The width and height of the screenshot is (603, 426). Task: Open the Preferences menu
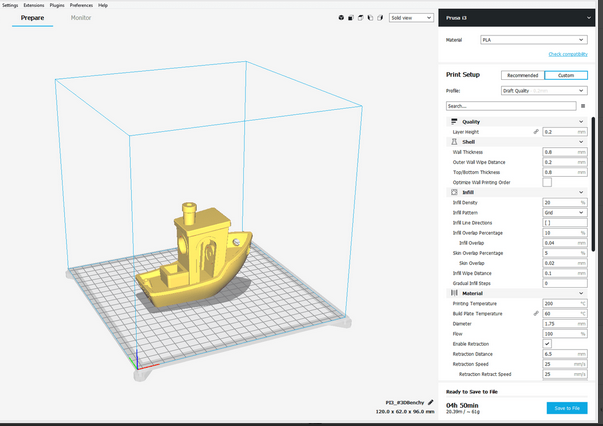pos(81,5)
